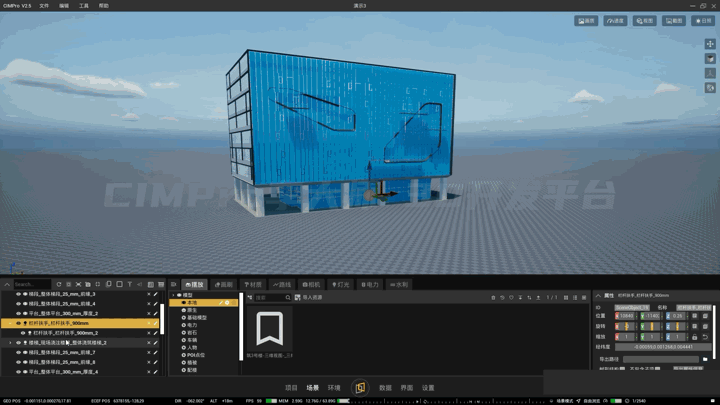
Task: Click the folder icon beside 导出路径 field
Action: pos(705,359)
